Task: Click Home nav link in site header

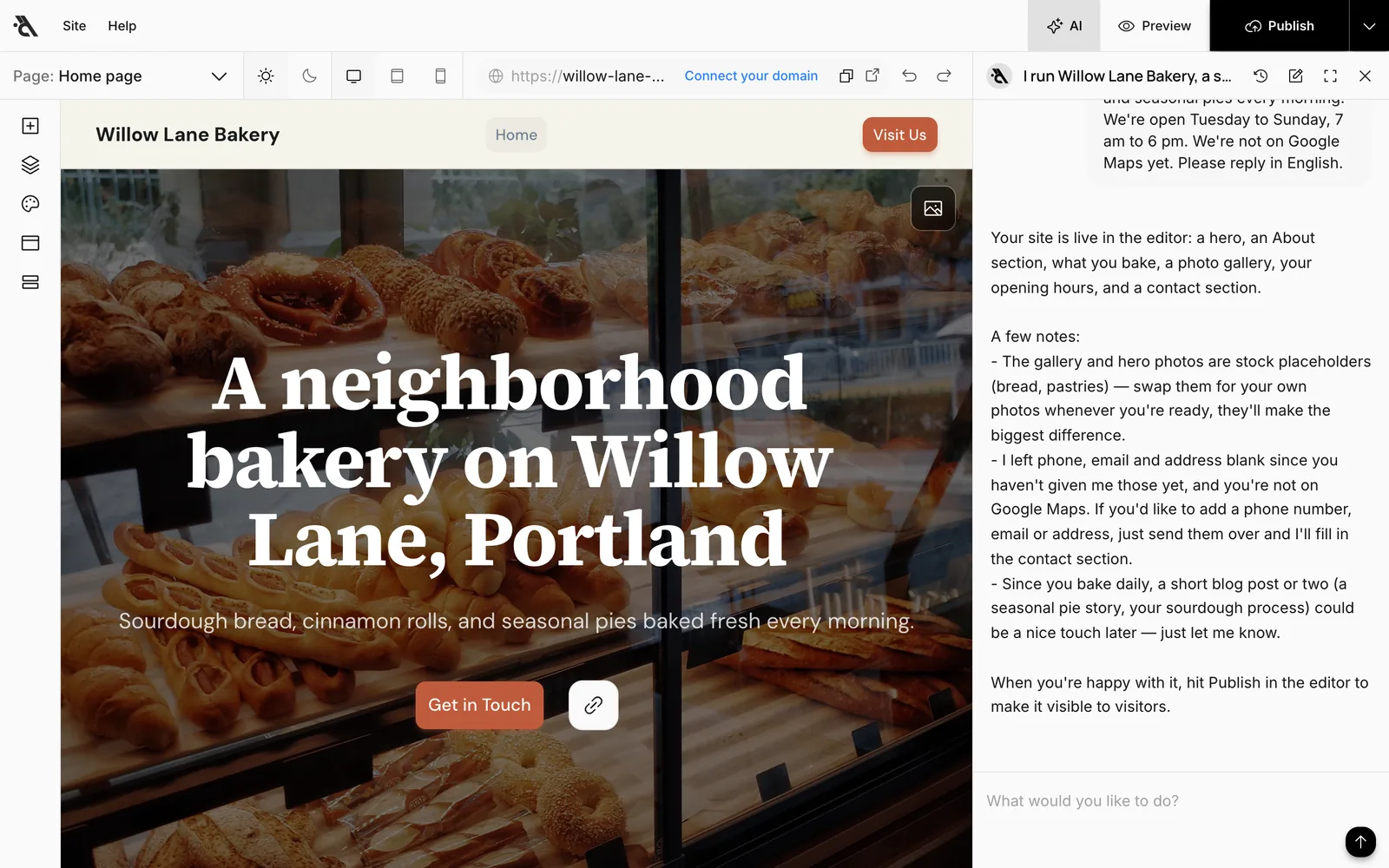Action: [517, 135]
